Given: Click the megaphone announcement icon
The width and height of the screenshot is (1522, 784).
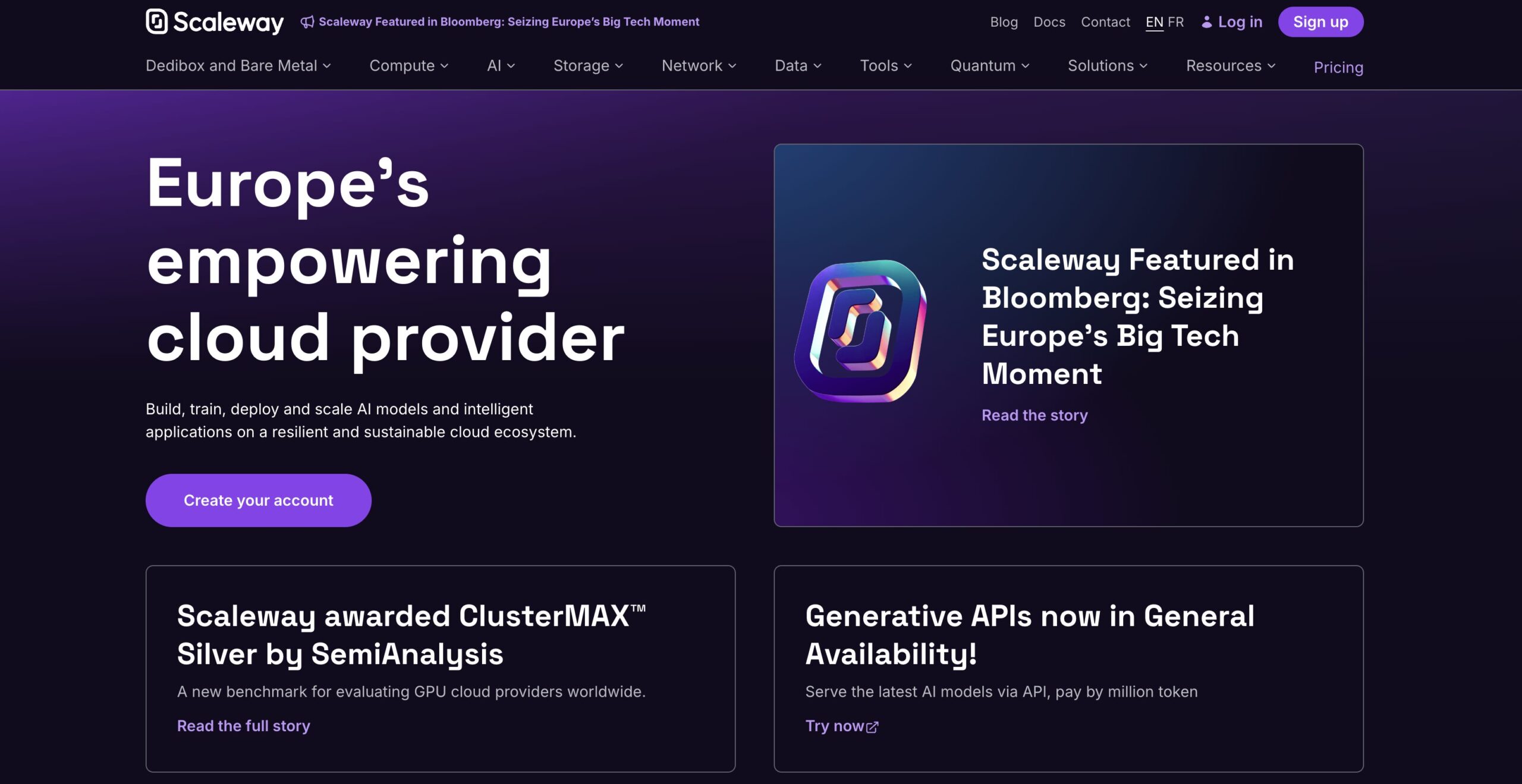Looking at the screenshot, I should point(307,22).
